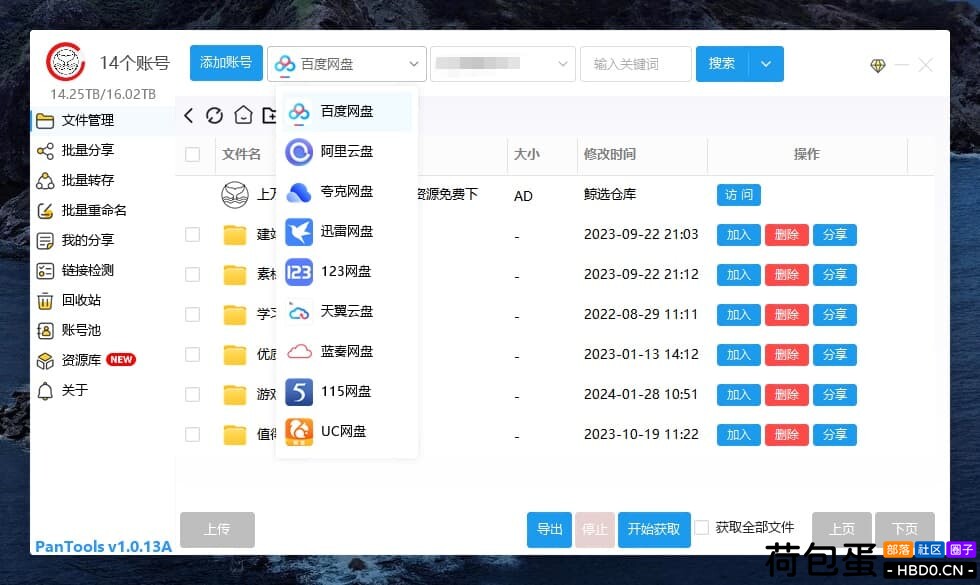Viewport: 980px width, 585px height.
Task: Toggle the select-all checkbox in the table header
Action: (x=192, y=154)
